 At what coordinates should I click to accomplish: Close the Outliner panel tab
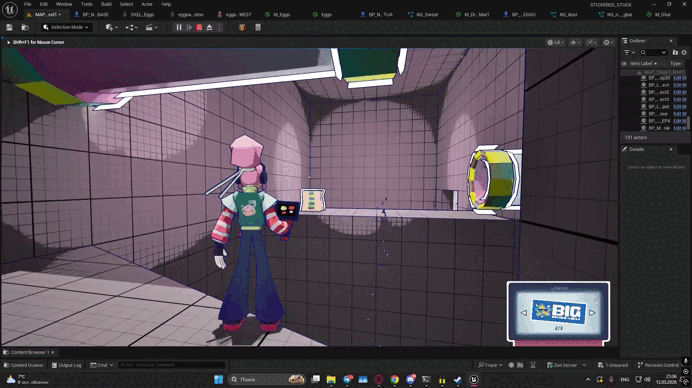tap(671, 41)
